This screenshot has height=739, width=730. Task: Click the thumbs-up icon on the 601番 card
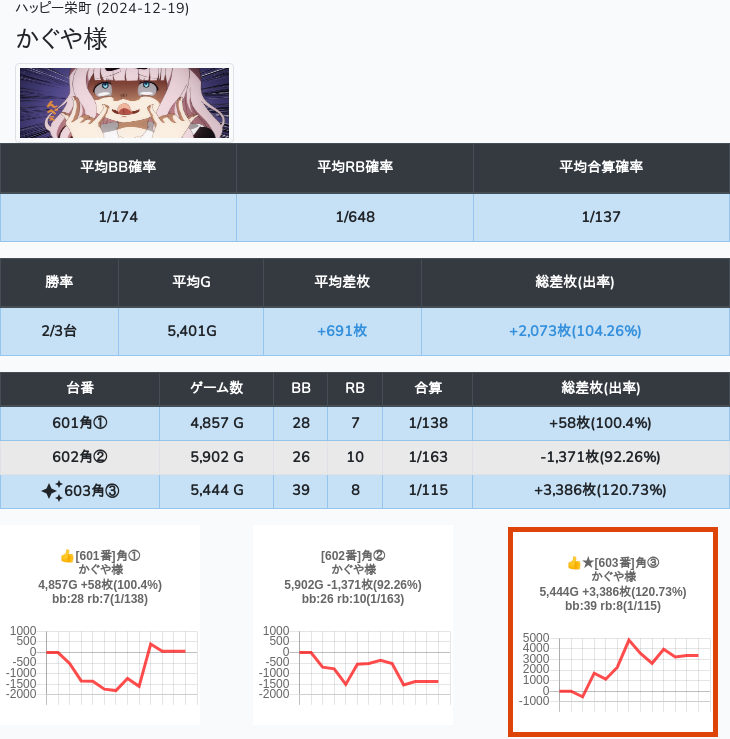point(67,555)
